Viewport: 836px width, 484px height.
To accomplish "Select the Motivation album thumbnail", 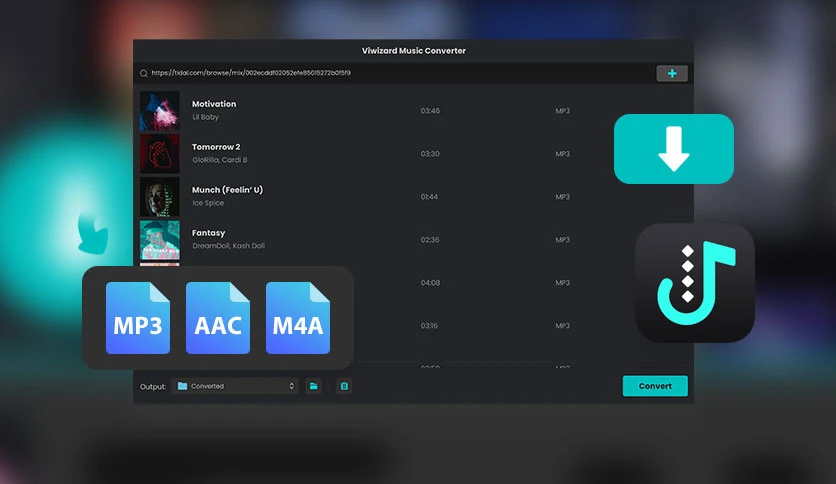I will click(x=159, y=111).
